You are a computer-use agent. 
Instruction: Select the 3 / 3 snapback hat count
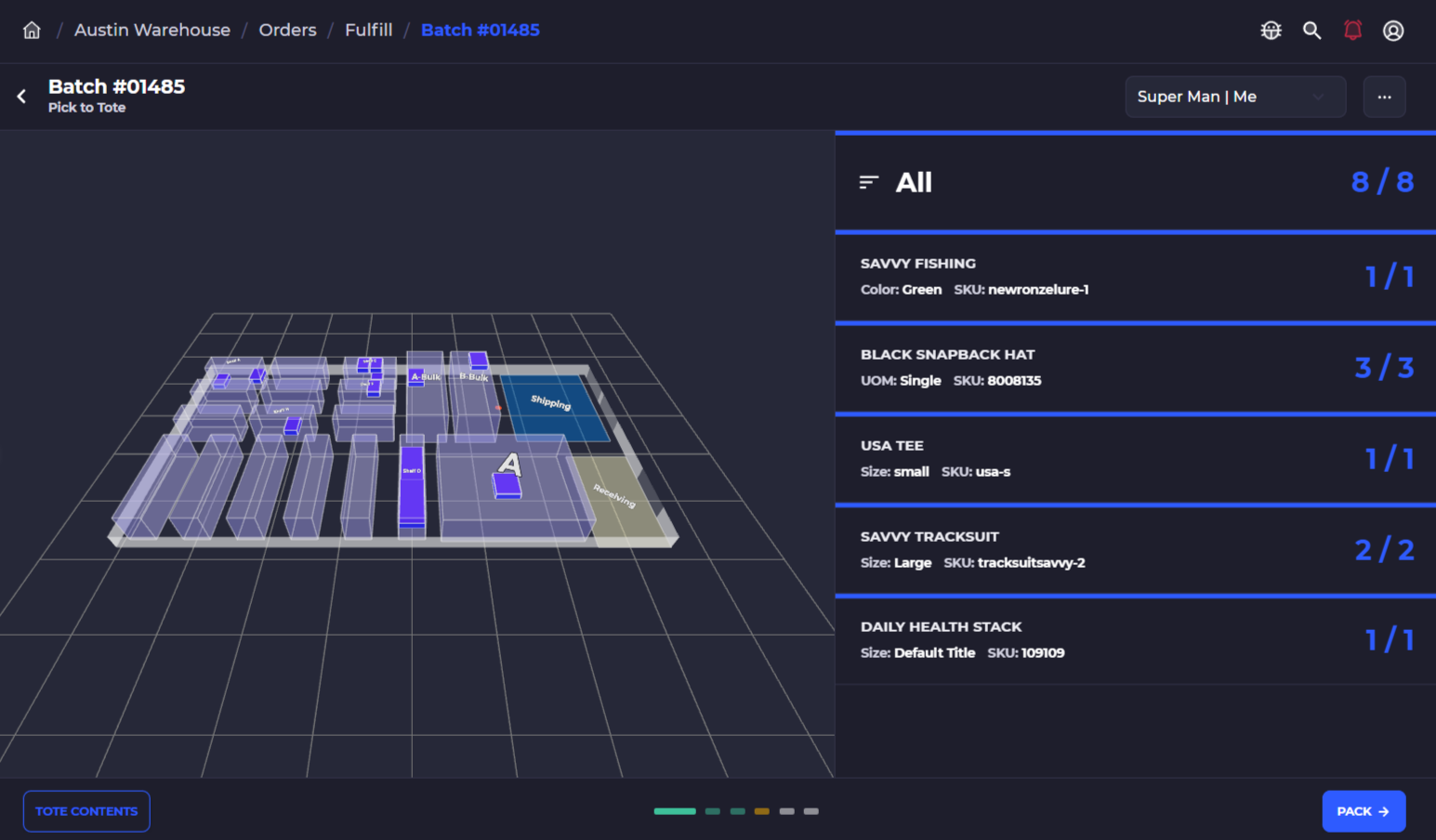[1384, 368]
